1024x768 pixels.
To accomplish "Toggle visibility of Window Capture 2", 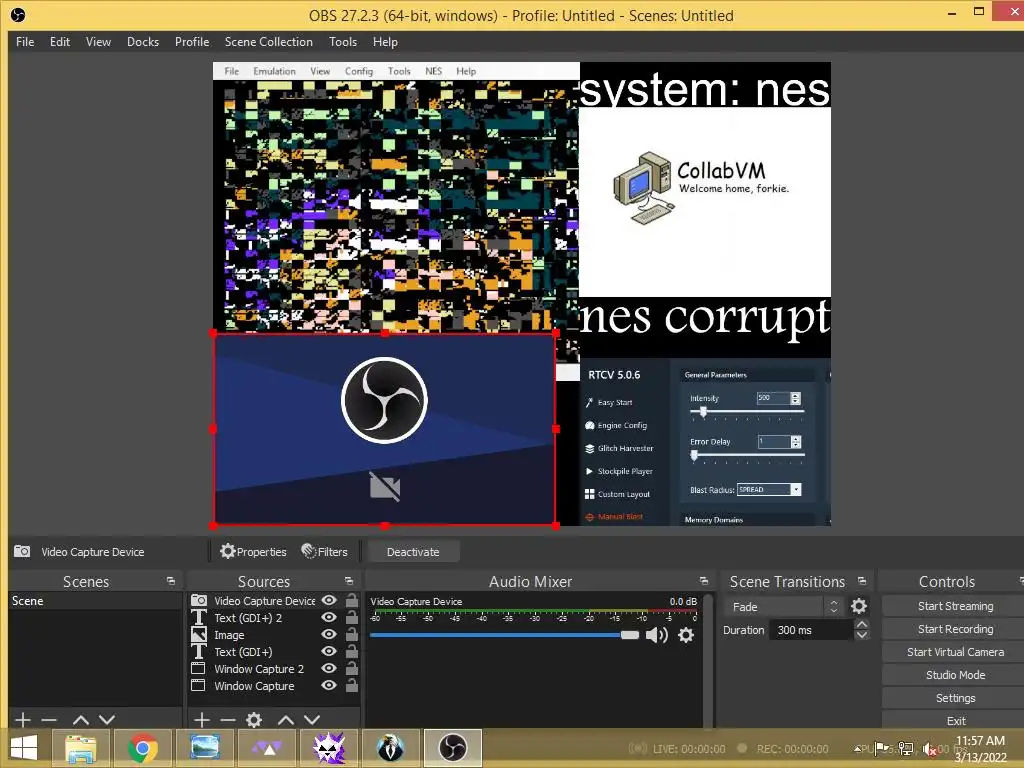I will pos(329,668).
